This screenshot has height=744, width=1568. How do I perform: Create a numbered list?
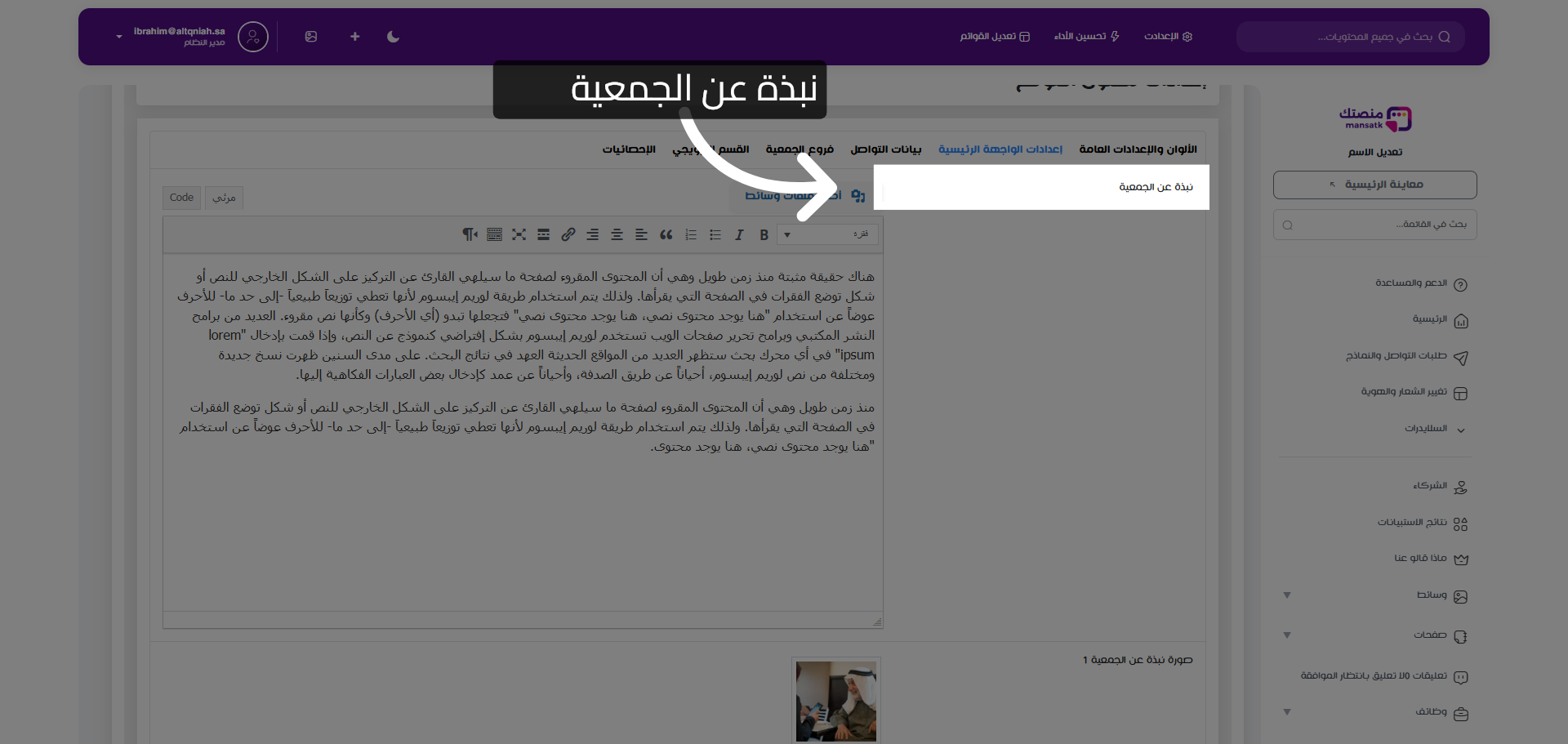click(691, 234)
